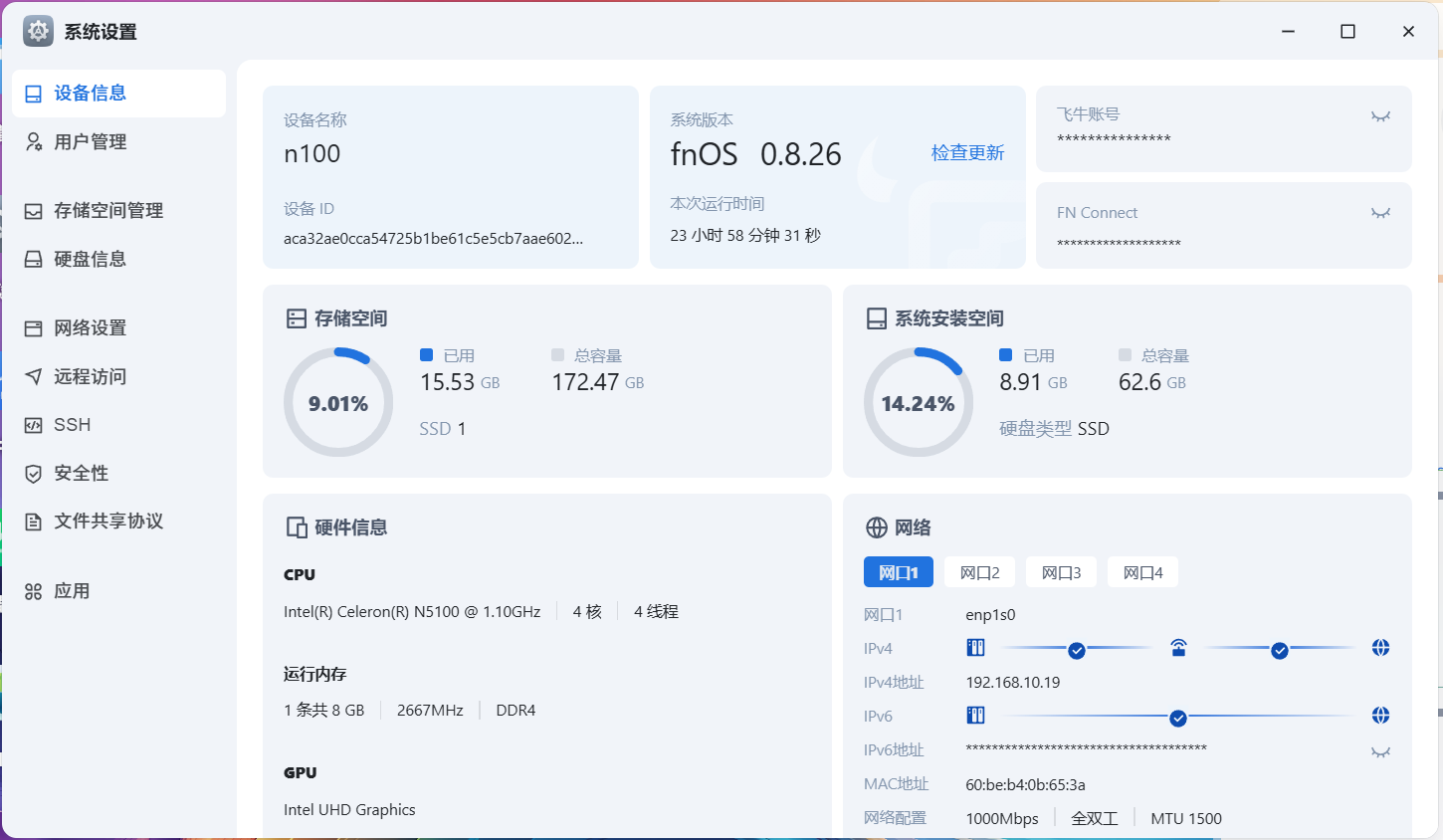Select 设备信息 in the sidebar

[90, 94]
